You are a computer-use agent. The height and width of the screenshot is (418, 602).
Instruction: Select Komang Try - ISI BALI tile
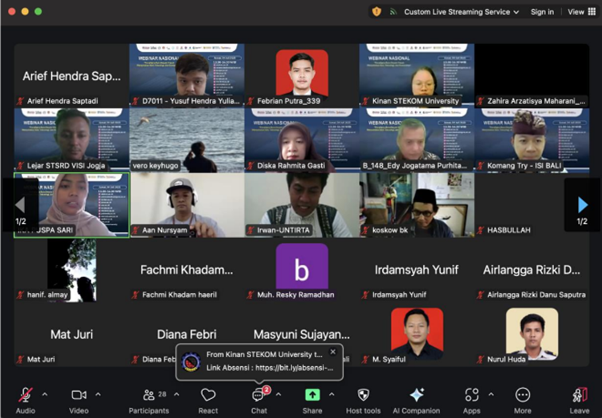pos(532,140)
